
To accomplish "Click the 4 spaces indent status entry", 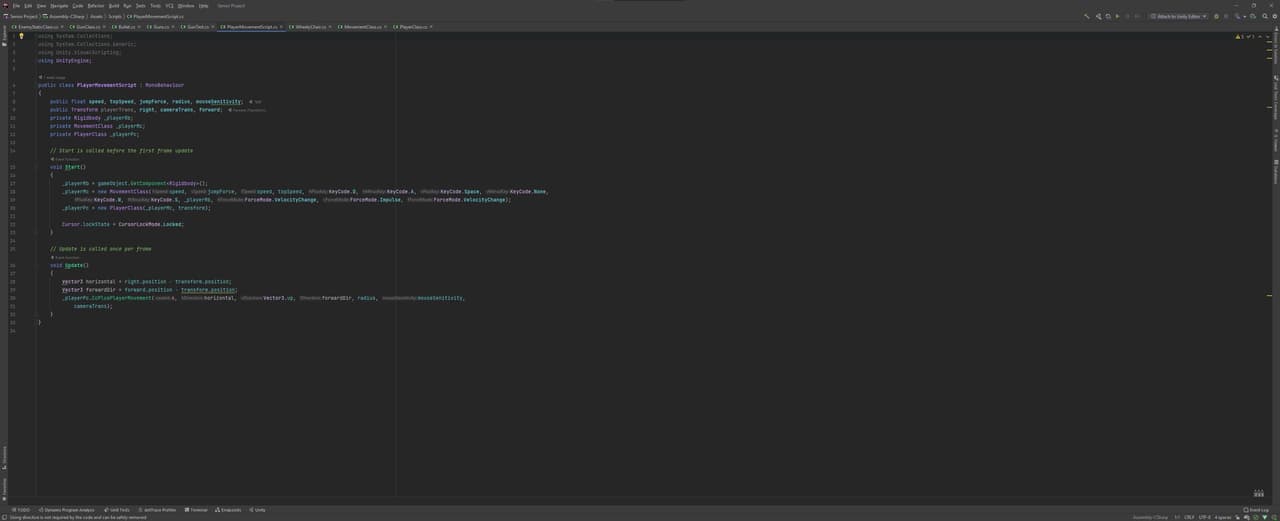I will 1223,517.
